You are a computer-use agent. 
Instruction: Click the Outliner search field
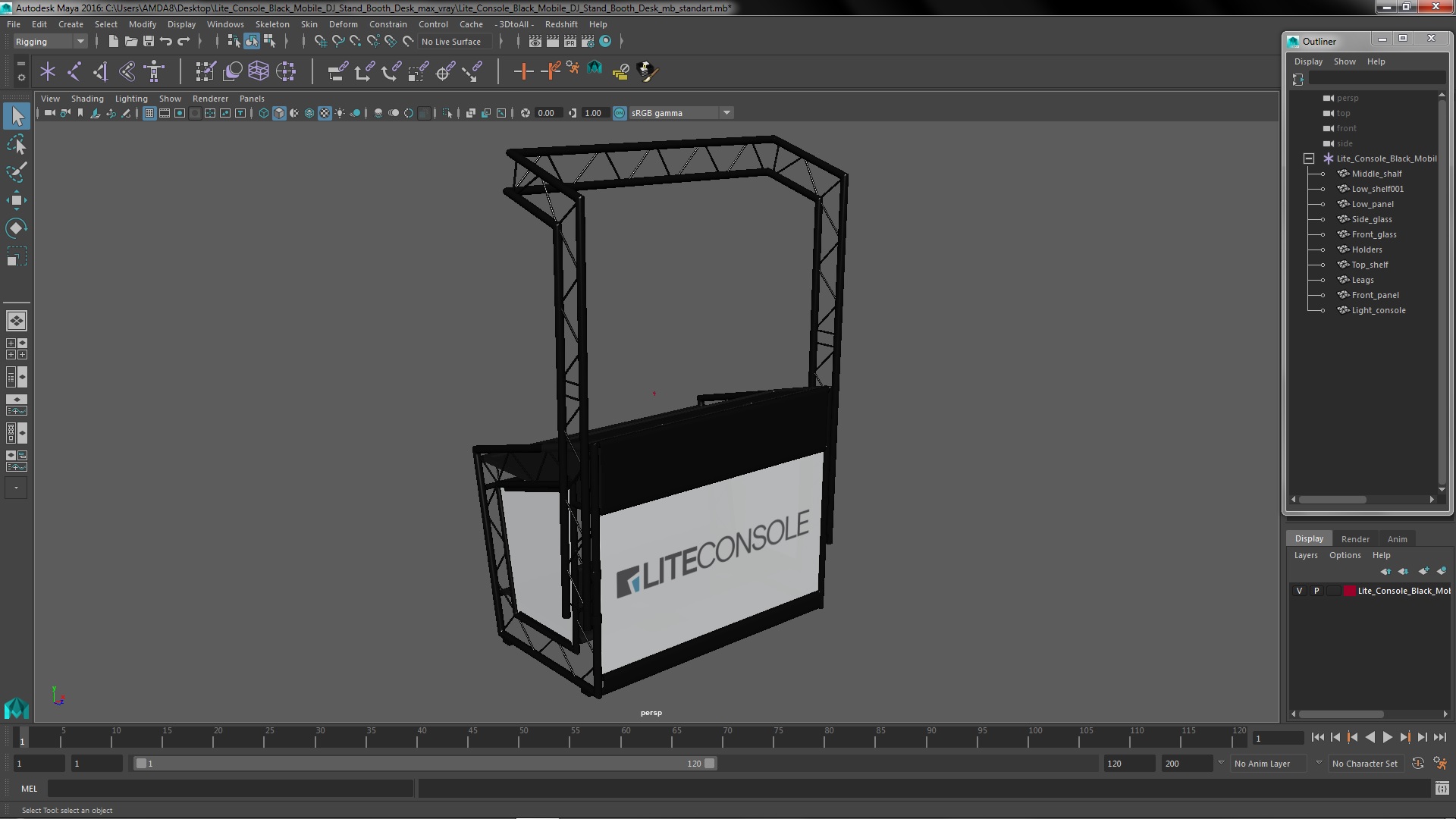coord(1377,78)
